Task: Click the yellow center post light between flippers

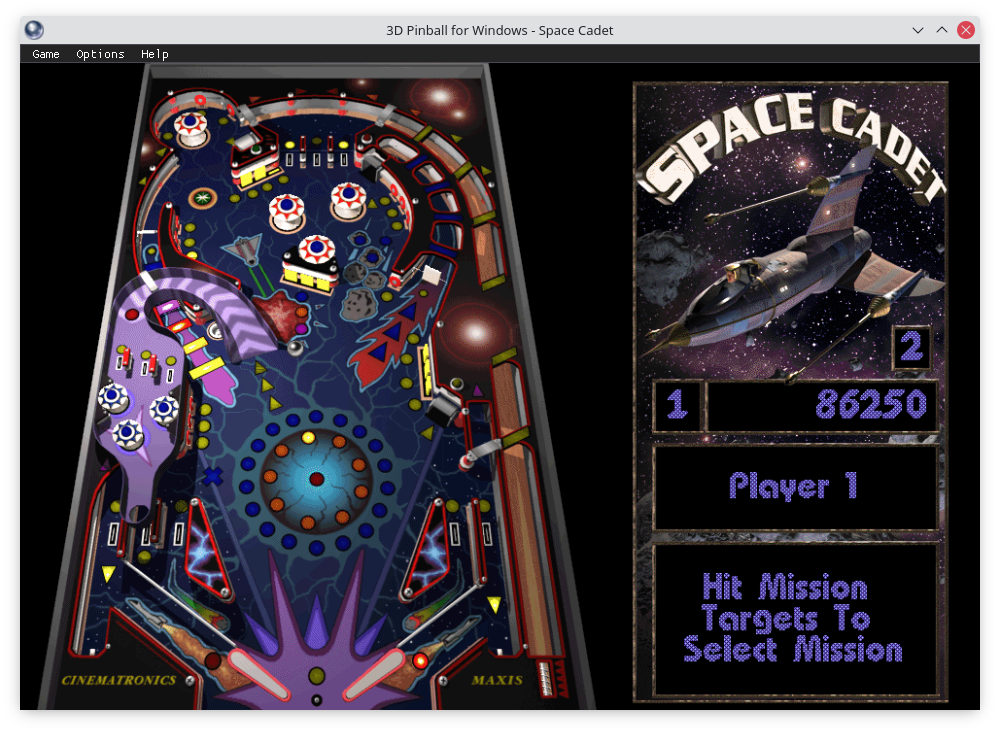Action: coord(316,675)
